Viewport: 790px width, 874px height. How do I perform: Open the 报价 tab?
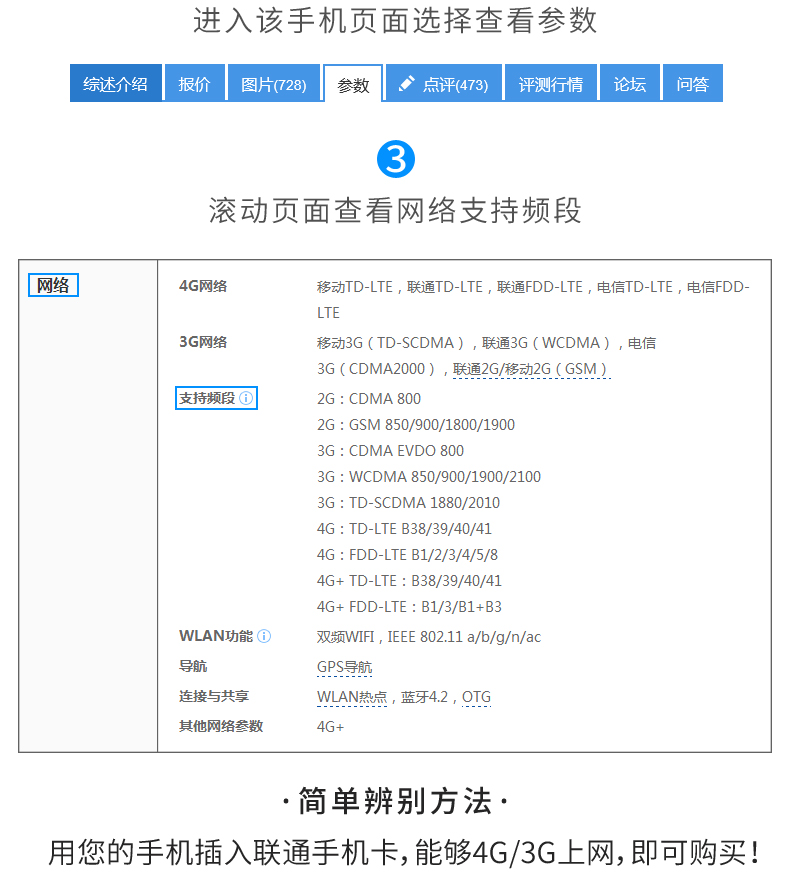[194, 84]
